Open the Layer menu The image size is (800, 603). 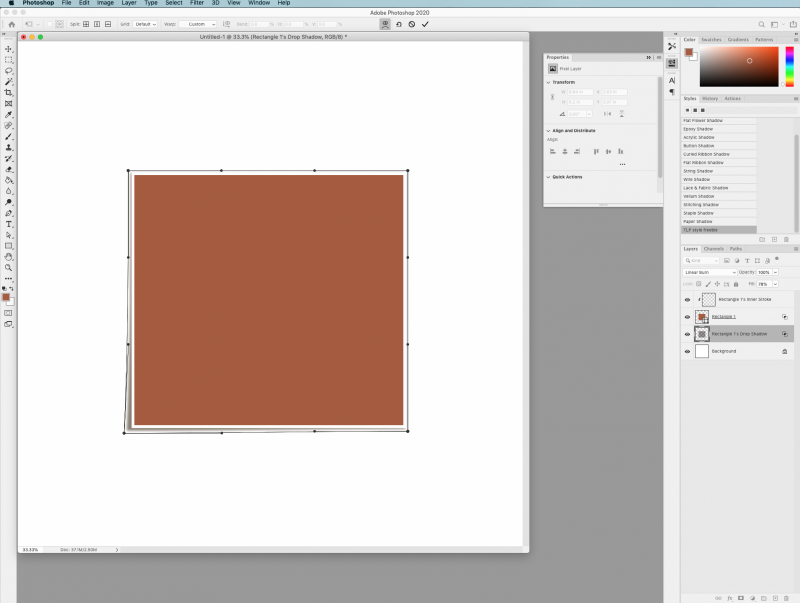click(129, 3)
